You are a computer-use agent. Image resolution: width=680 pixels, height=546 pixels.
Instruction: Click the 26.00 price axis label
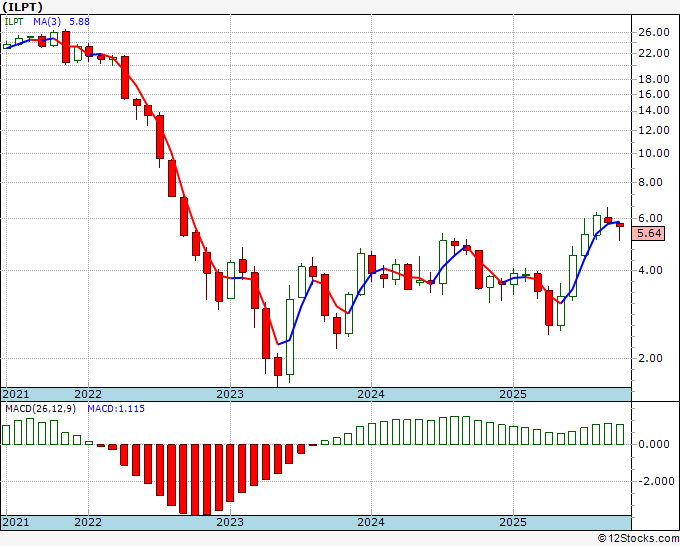[x=654, y=32]
